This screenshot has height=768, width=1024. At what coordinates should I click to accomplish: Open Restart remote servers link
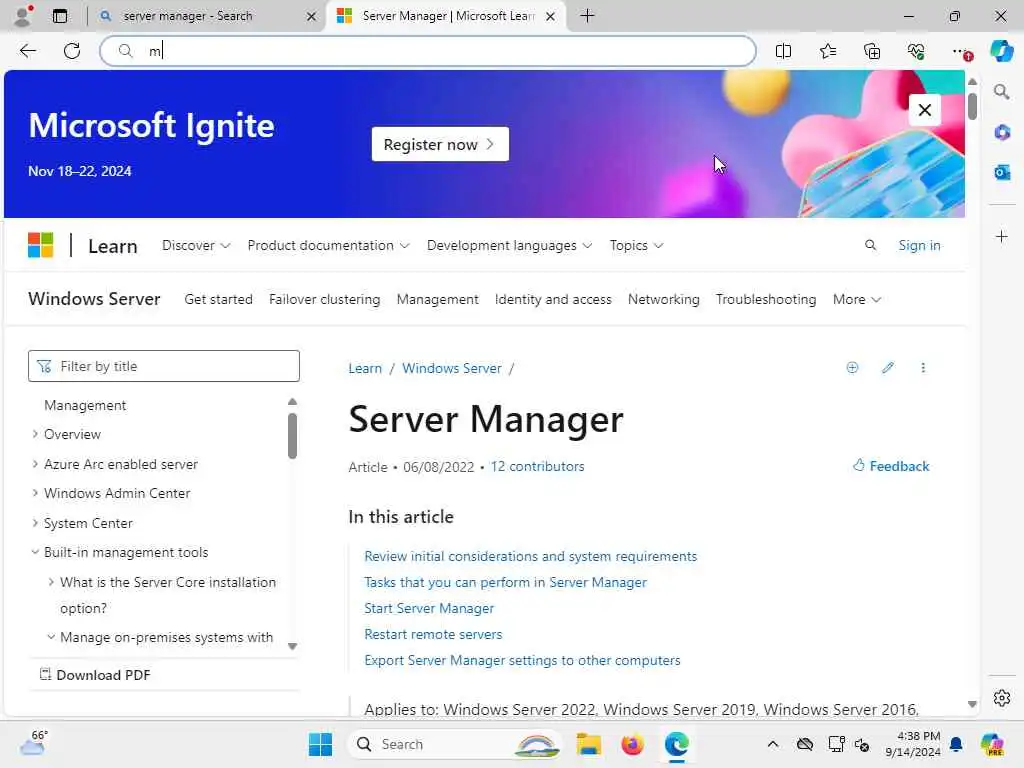[433, 634]
